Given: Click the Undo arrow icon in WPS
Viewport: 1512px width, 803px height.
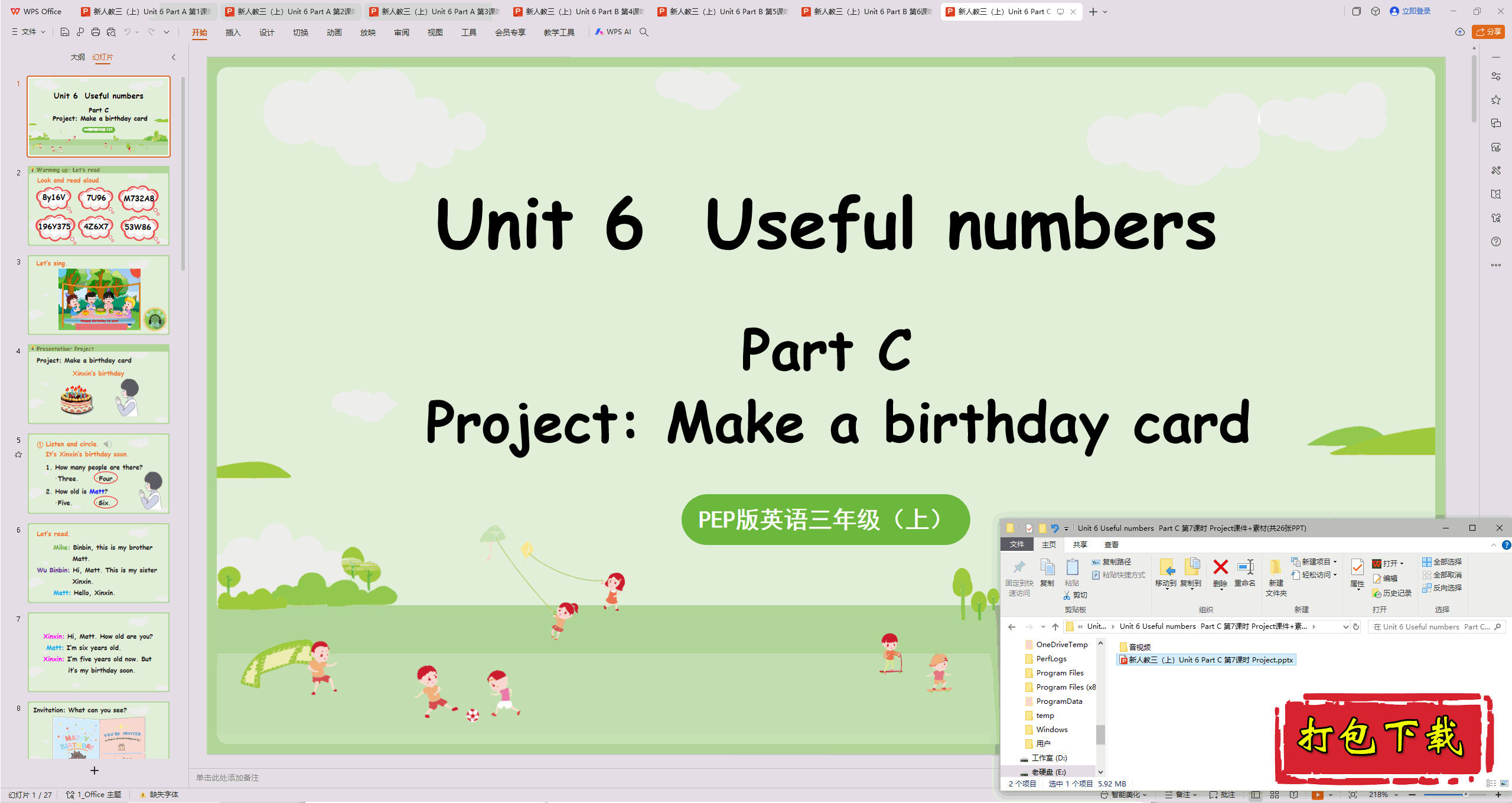Looking at the screenshot, I should 127,32.
